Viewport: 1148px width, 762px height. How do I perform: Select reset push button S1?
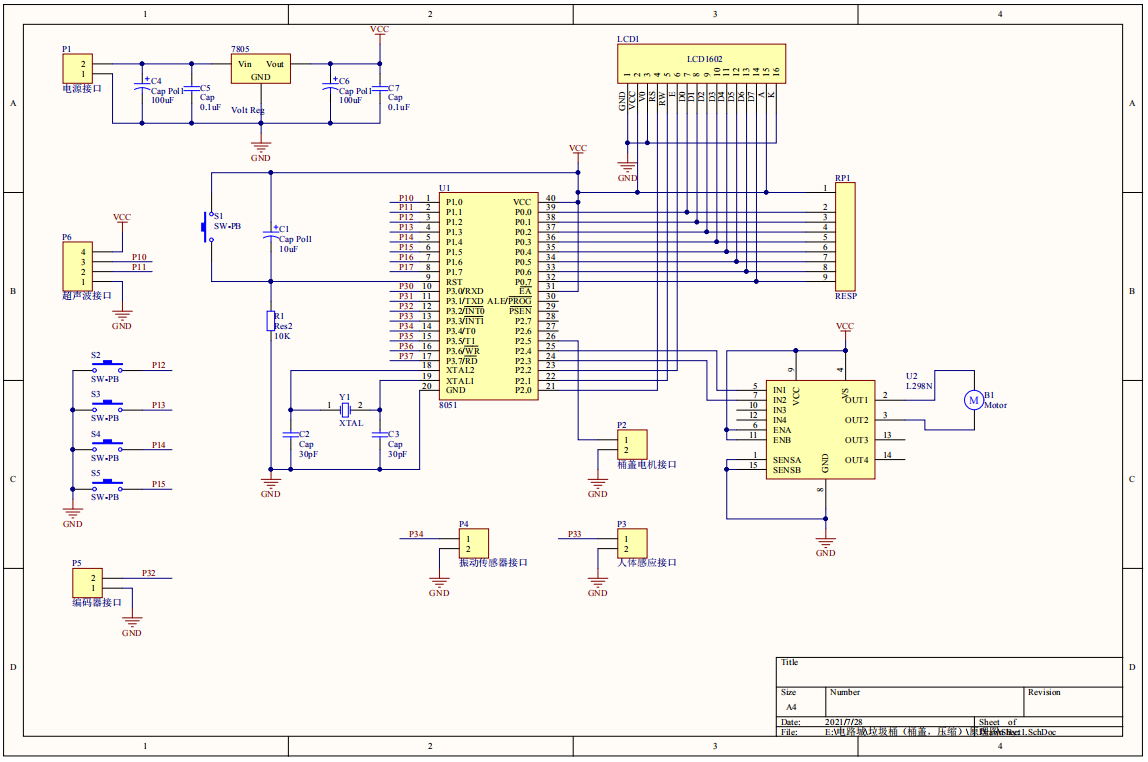coord(208,228)
